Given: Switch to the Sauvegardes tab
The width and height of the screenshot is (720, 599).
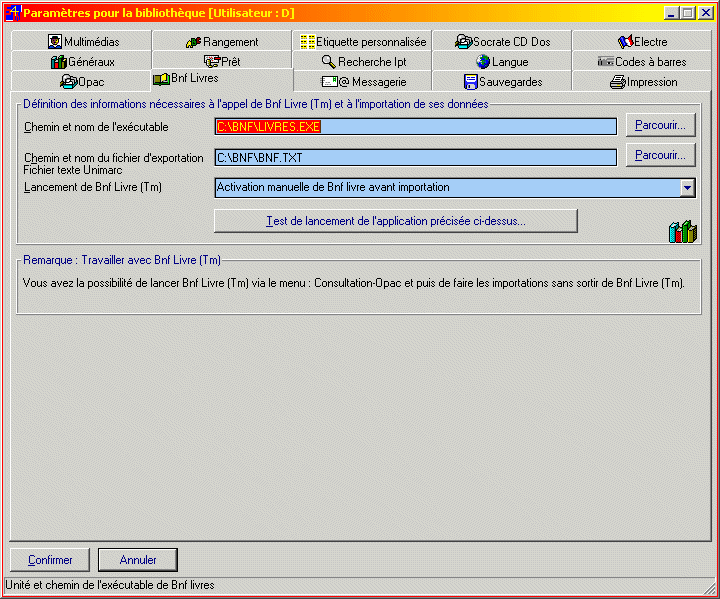Looking at the screenshot, I should pyautogui.click(x=502, y=82).
